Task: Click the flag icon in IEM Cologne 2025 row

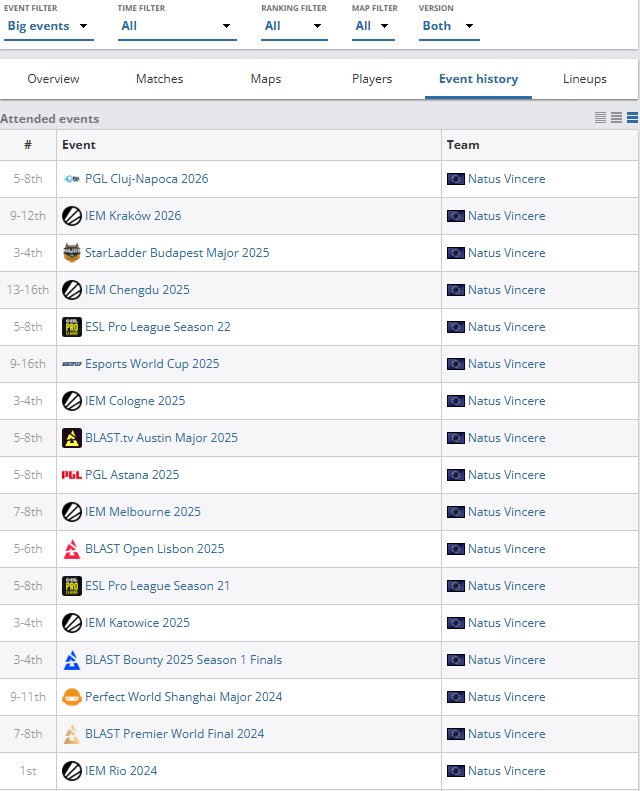Action: [455, 401]
